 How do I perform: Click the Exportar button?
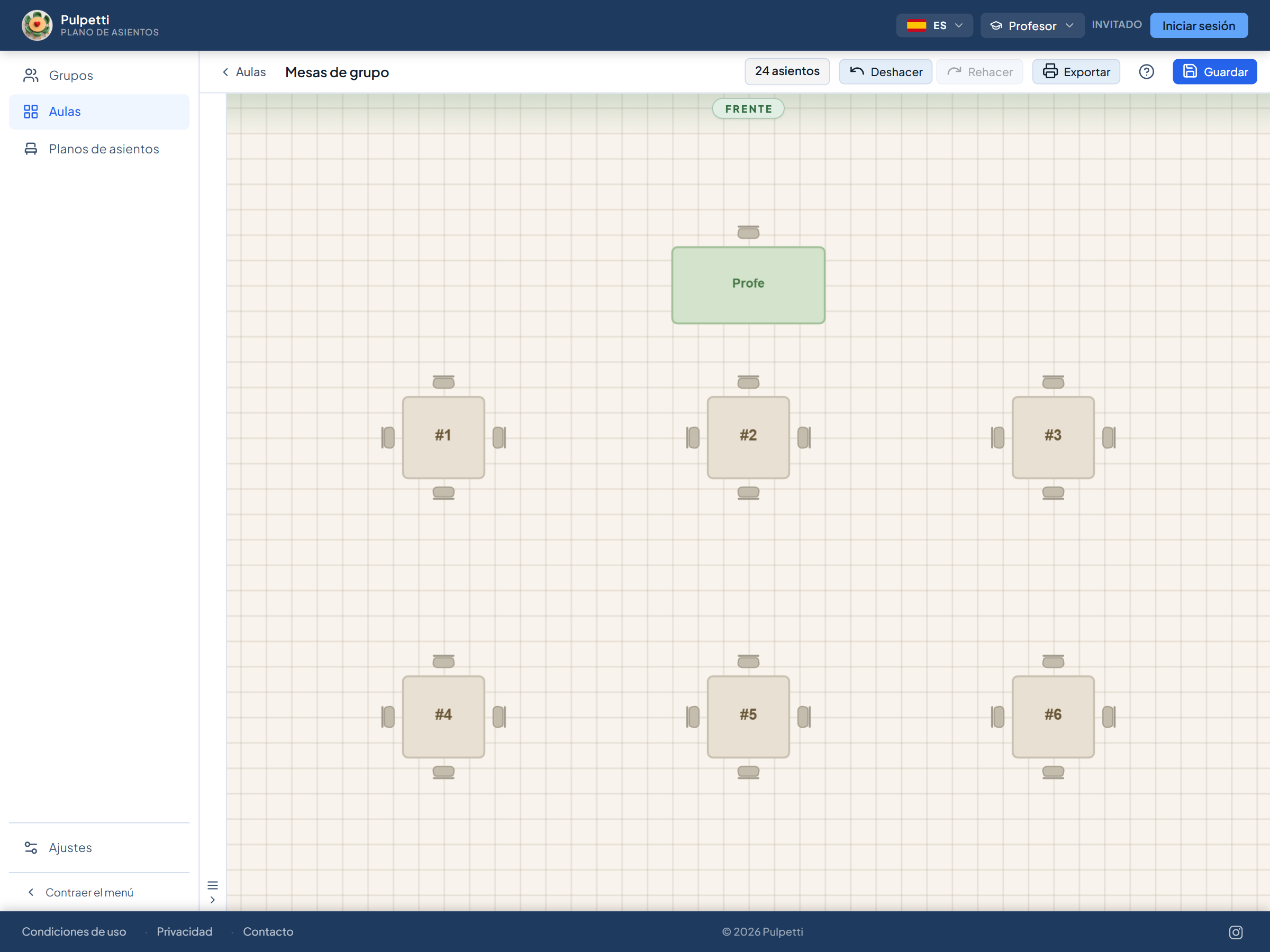click(x=1076, y=72)
